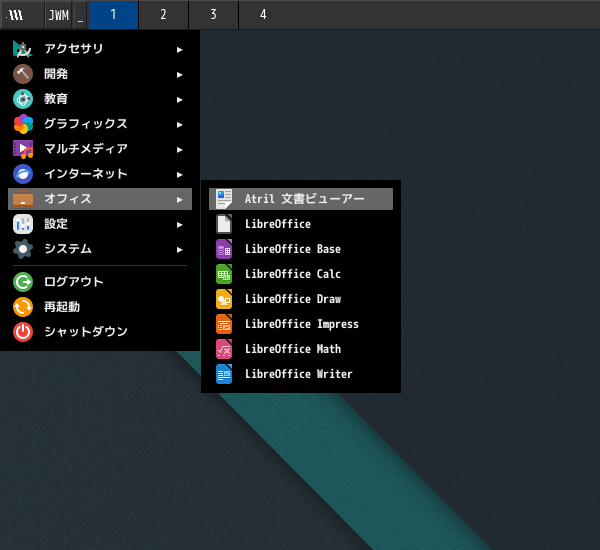This screenshot has height=550, width=600.
Task: Switch to virtual desktop 3
Action: (213, 15)
